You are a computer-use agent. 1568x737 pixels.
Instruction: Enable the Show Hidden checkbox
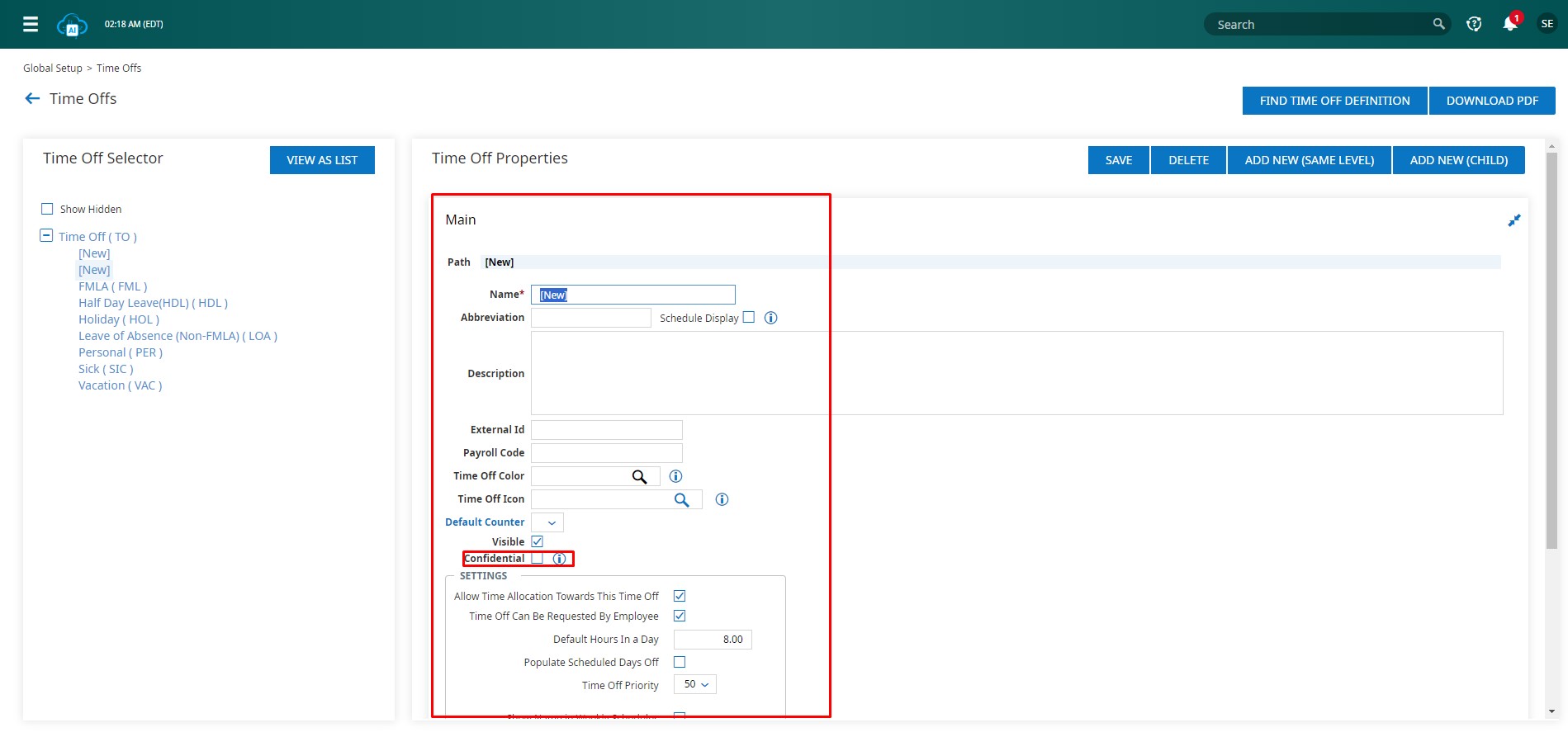coord(47,209)
